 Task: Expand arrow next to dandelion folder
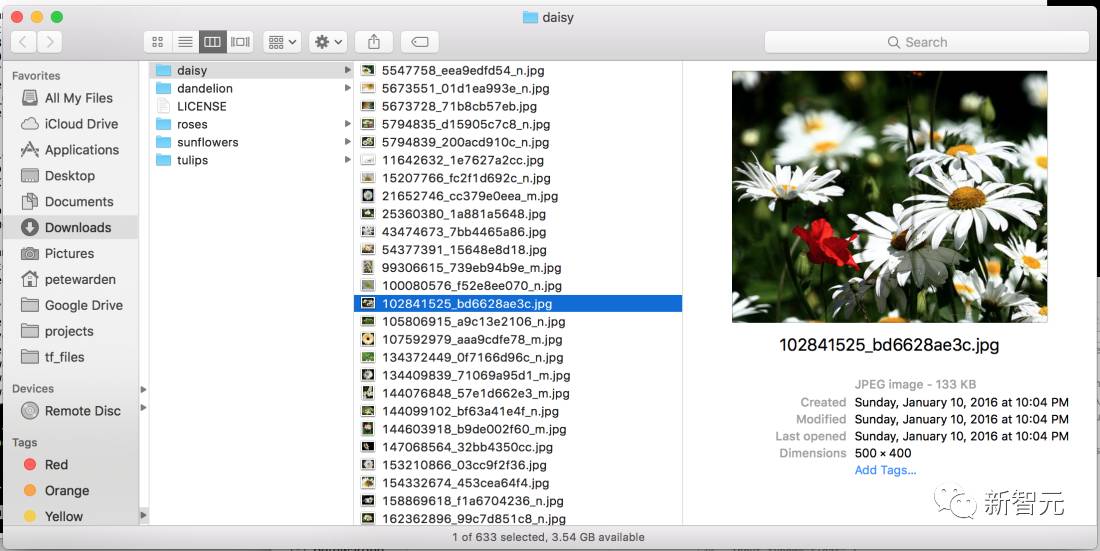(347, 88)
